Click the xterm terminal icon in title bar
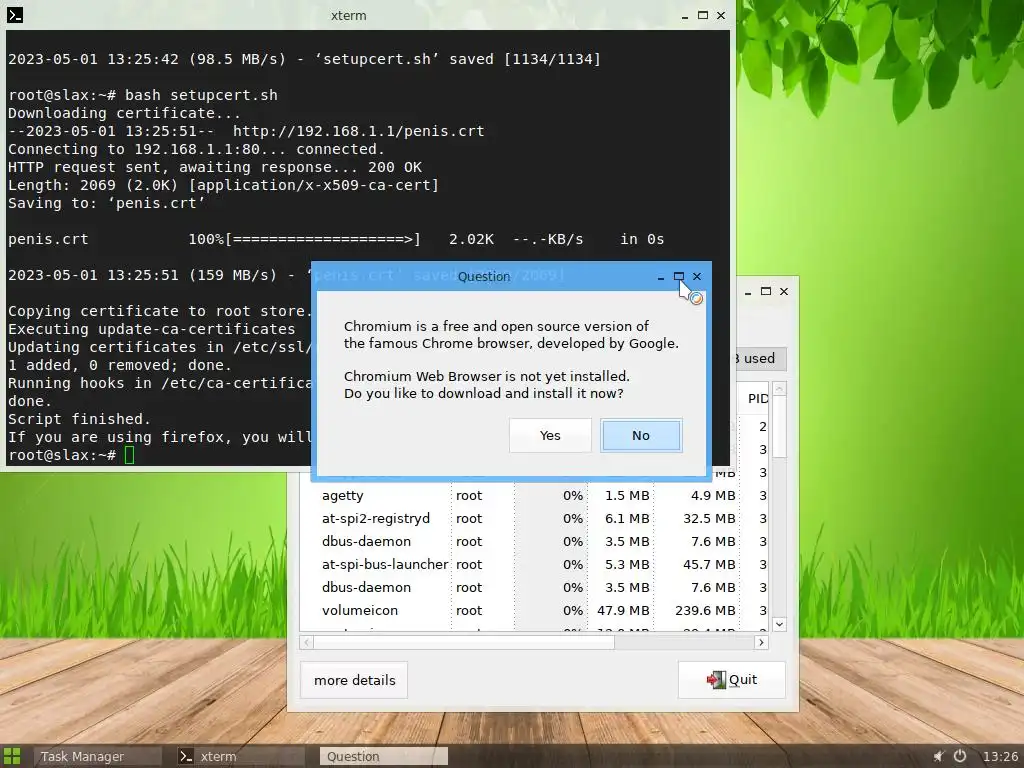This screenshot has width=1024, height=768. [15, 15]
